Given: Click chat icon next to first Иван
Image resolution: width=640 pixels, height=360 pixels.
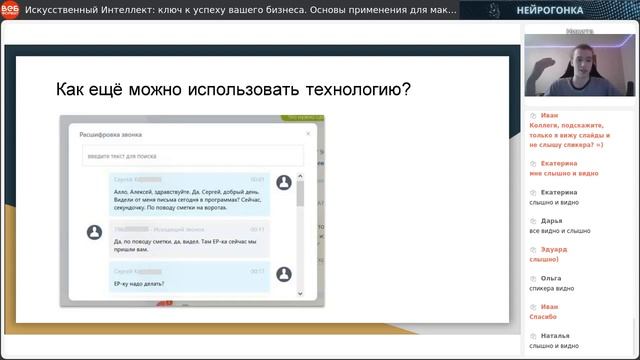Looking at the screenshot, I should [x=533, y=116].
